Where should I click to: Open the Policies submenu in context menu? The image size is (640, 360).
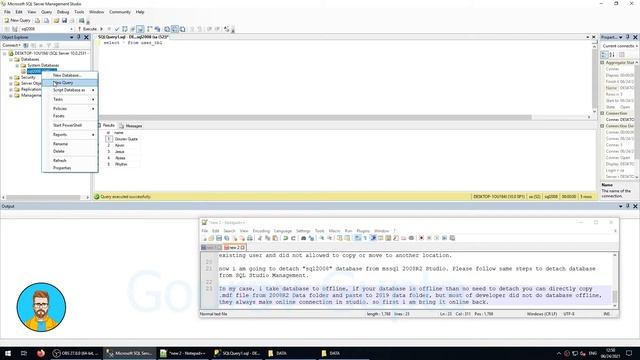click(70, 109)
